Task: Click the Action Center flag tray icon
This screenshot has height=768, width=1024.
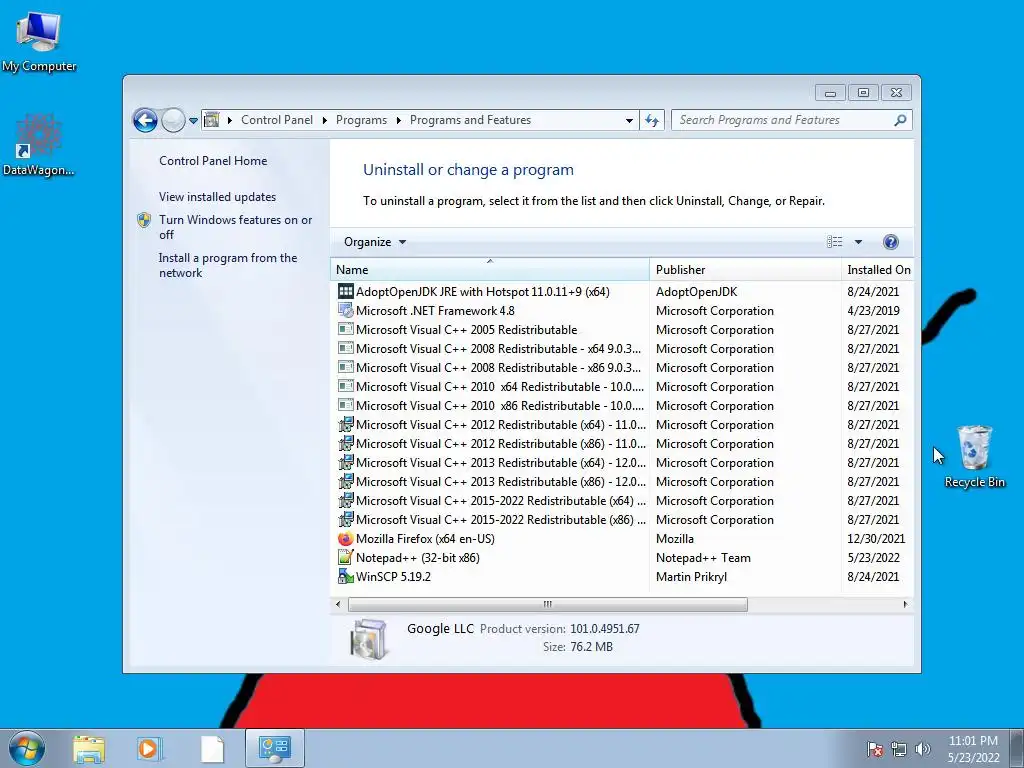Action: point(875,749)
